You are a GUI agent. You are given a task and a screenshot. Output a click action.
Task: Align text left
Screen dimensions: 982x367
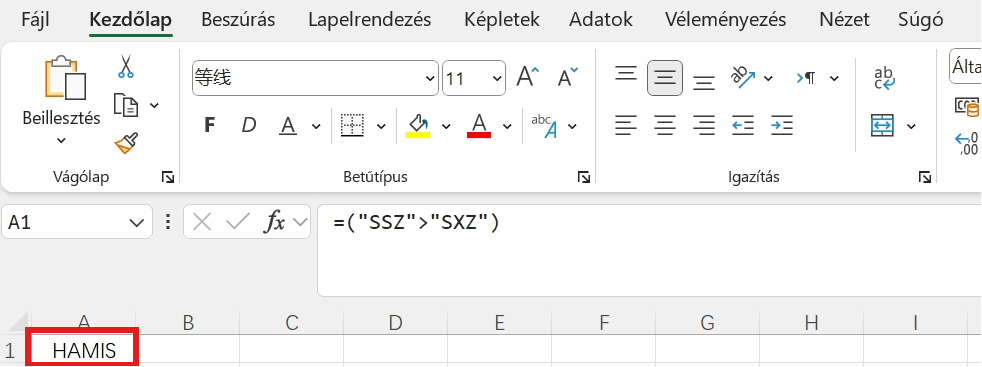pyautogui.click(x=626, y=126)
